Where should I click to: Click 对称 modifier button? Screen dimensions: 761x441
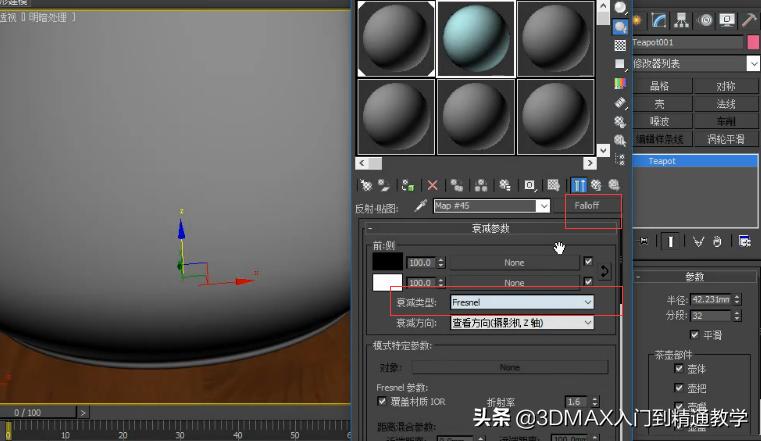tap(726, 86)
